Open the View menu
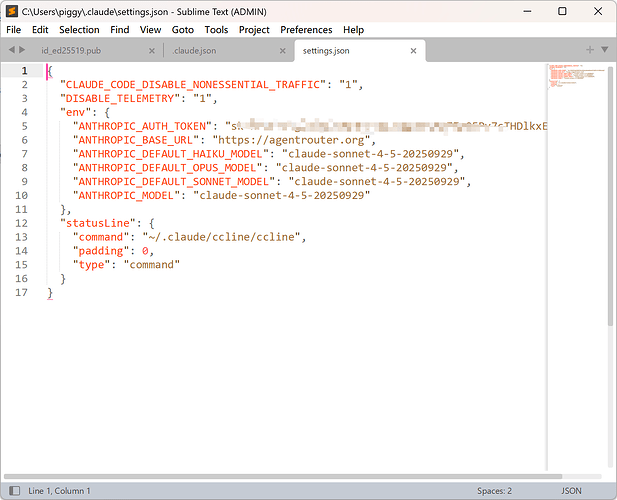Viewport: 617px width, 500px height. tap(150, 30)
